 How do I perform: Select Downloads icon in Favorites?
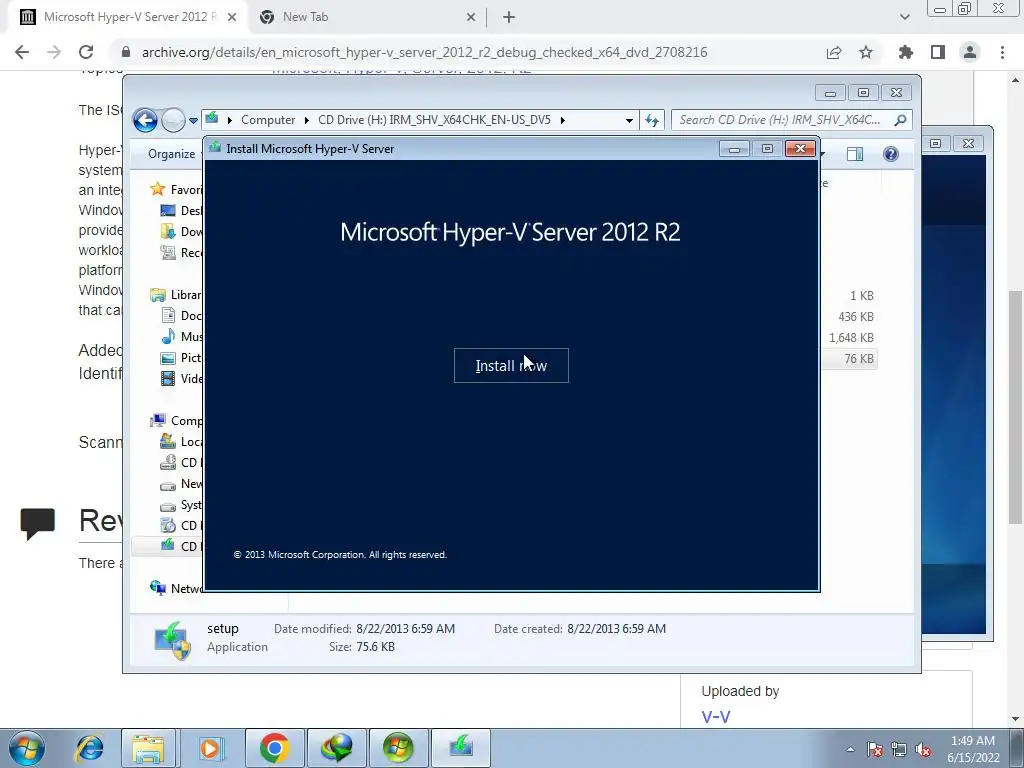[168, 231]
